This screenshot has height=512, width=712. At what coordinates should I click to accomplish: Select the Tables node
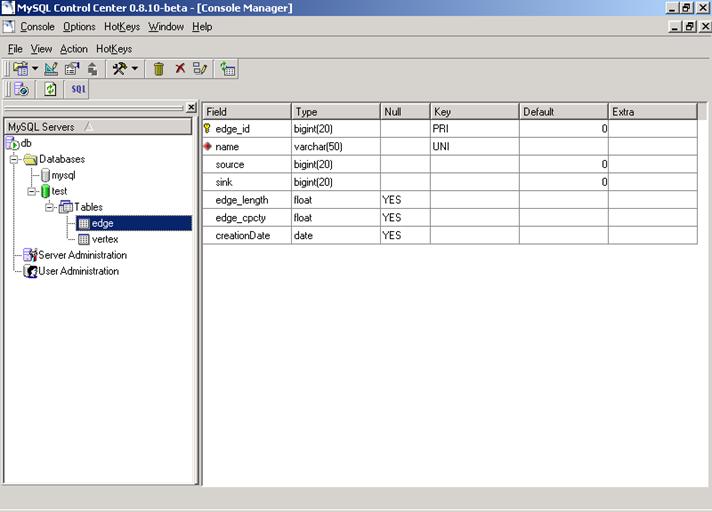[88, 207]
